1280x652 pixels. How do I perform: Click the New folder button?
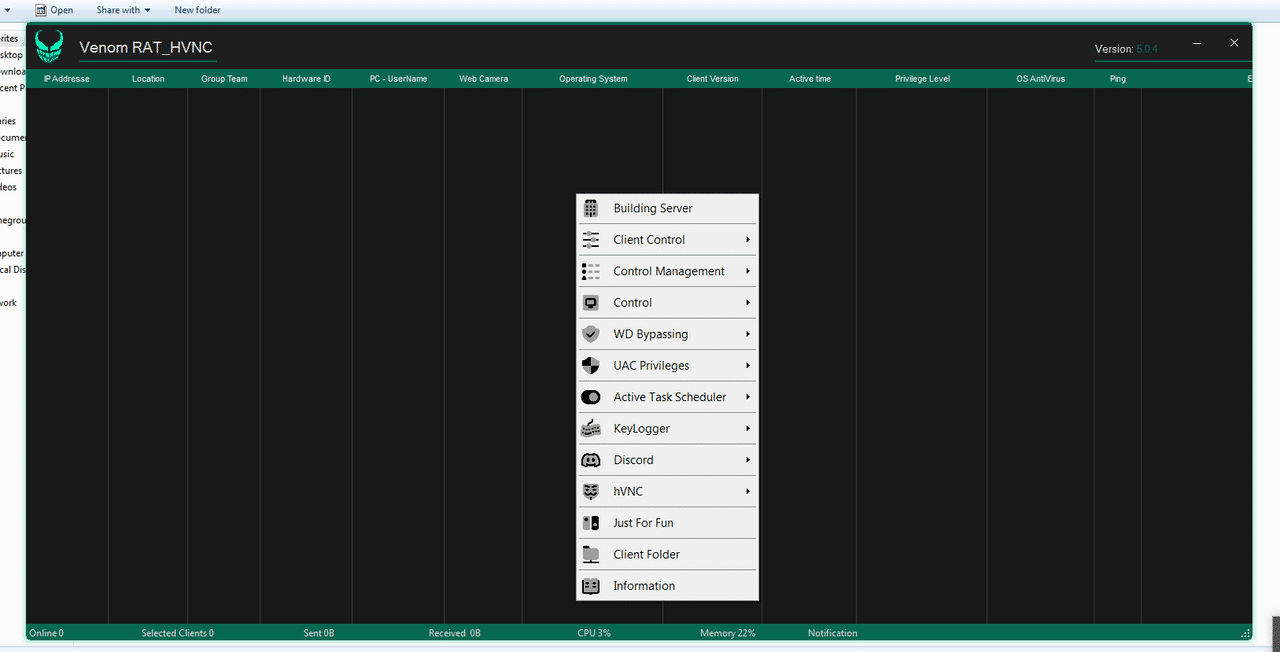(197, 9)
